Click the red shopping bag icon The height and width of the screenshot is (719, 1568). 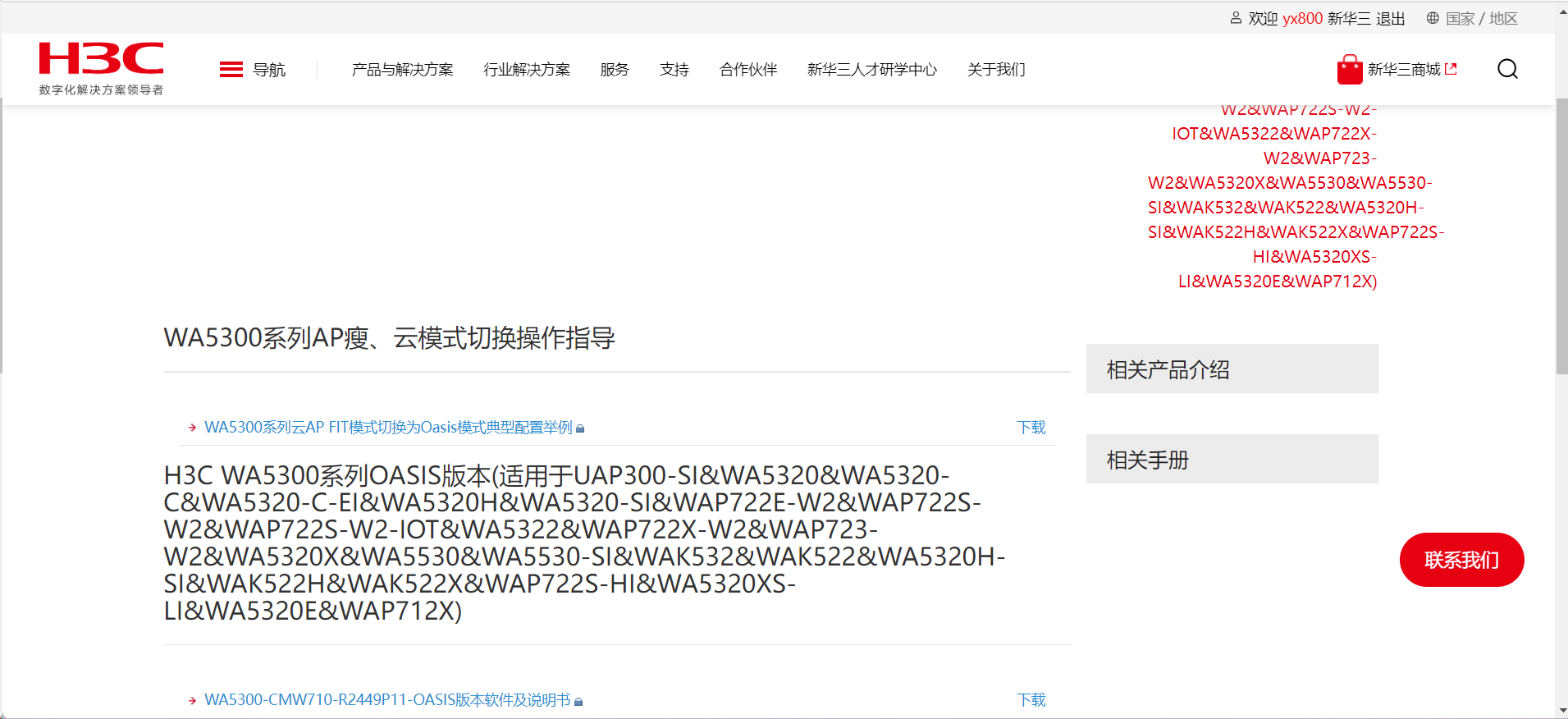(x=1350, y=70)
